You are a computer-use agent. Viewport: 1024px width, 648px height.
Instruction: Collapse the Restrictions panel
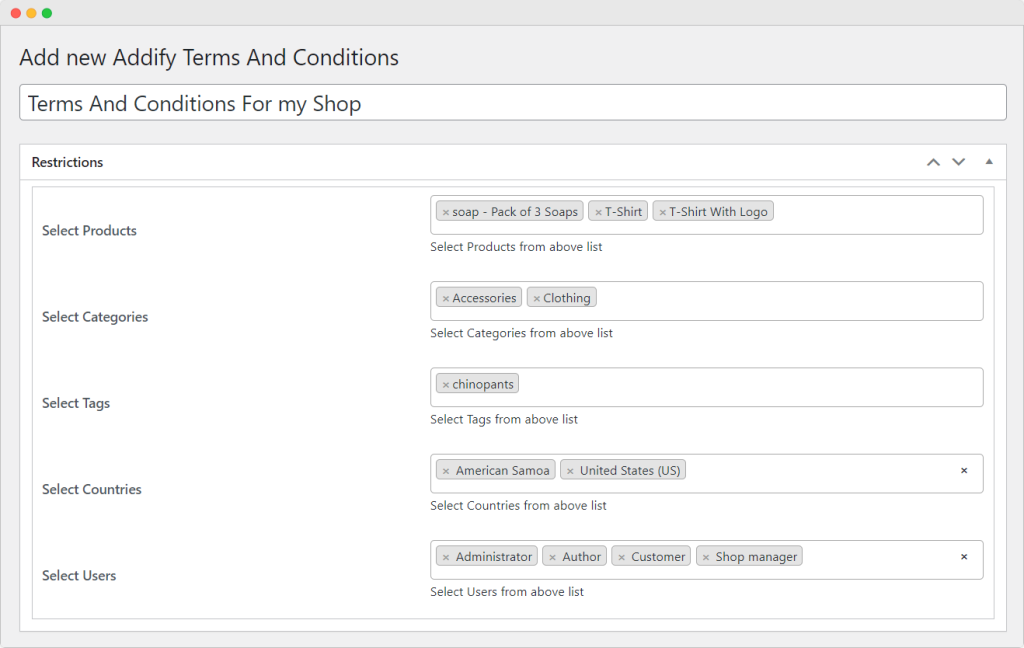pos(989,162)
